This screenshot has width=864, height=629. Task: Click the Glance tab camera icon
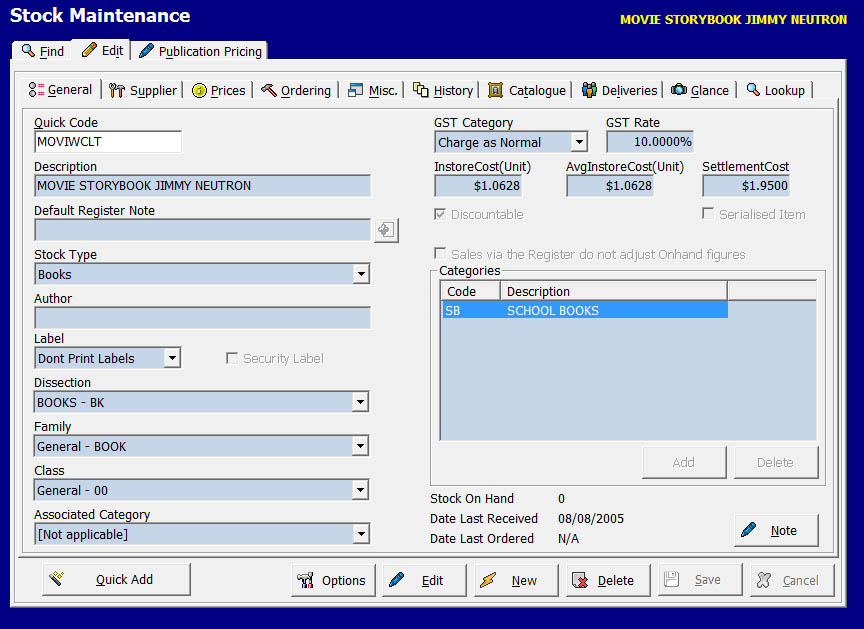coord(679,89)
